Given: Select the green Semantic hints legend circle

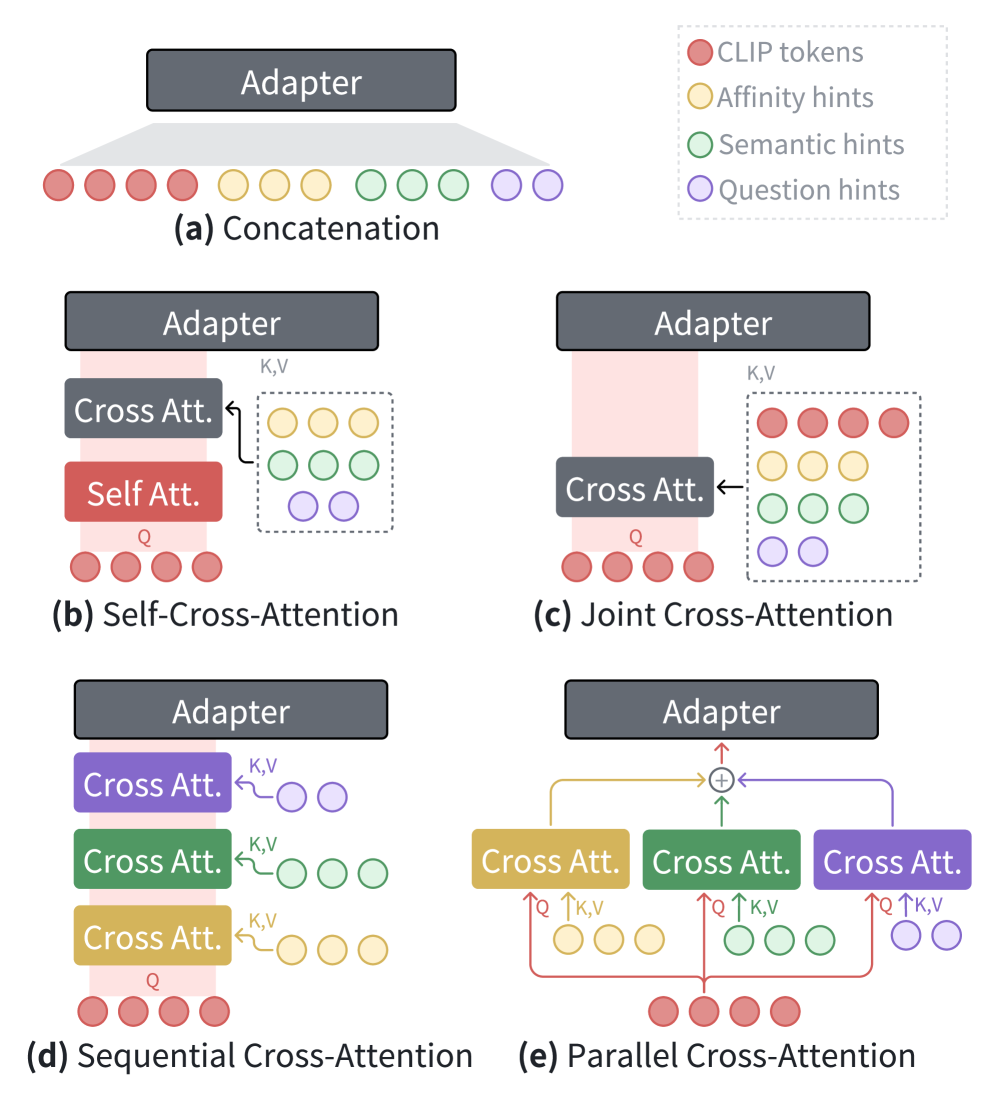Looking at the screenshot, I should tap(700, 144).
